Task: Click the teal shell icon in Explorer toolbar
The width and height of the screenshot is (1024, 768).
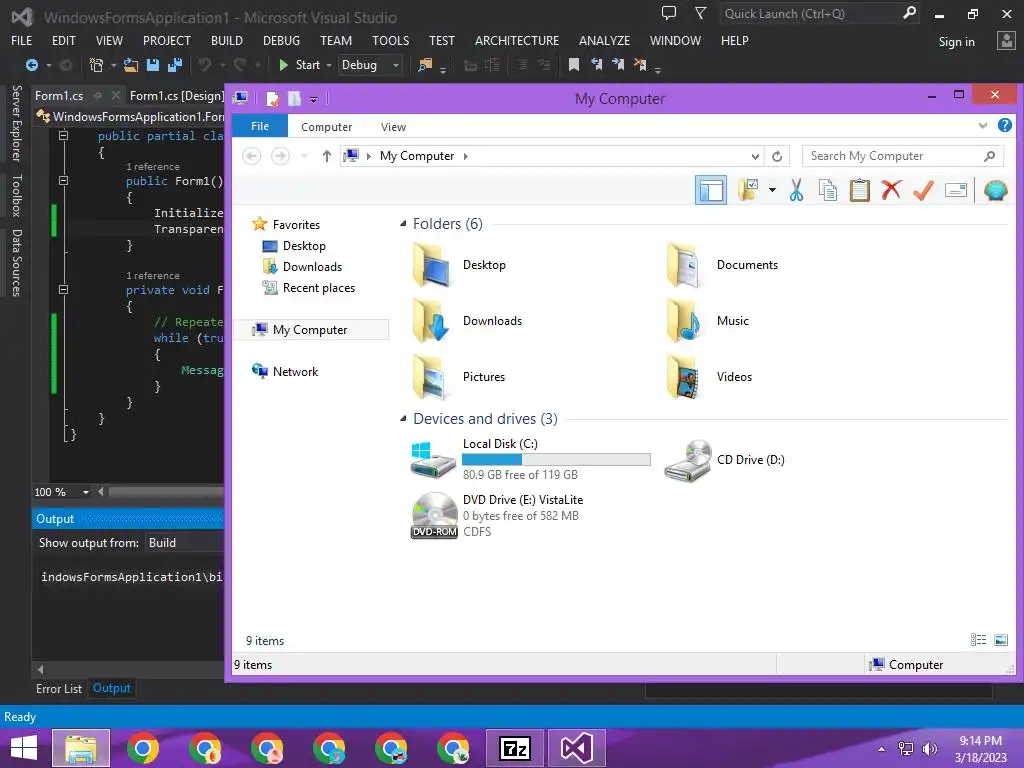Action: point(995,190)
